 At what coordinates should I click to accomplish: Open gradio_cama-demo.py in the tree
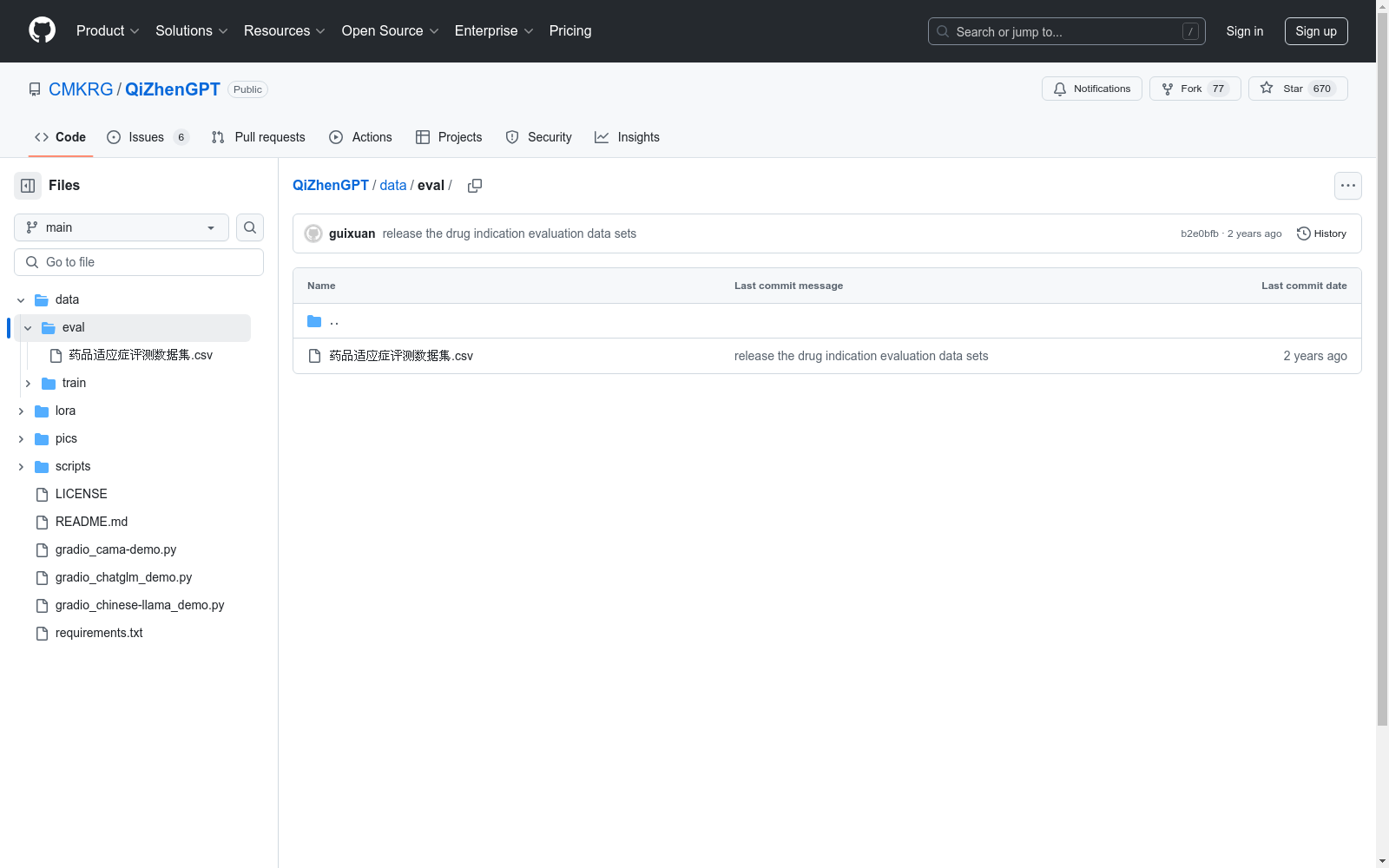115,549
